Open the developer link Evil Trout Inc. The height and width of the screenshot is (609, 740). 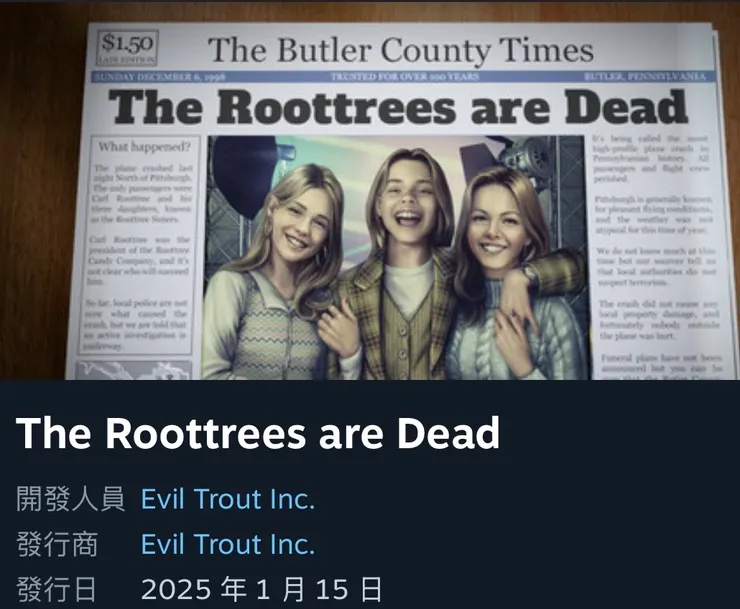coord(228,499)
